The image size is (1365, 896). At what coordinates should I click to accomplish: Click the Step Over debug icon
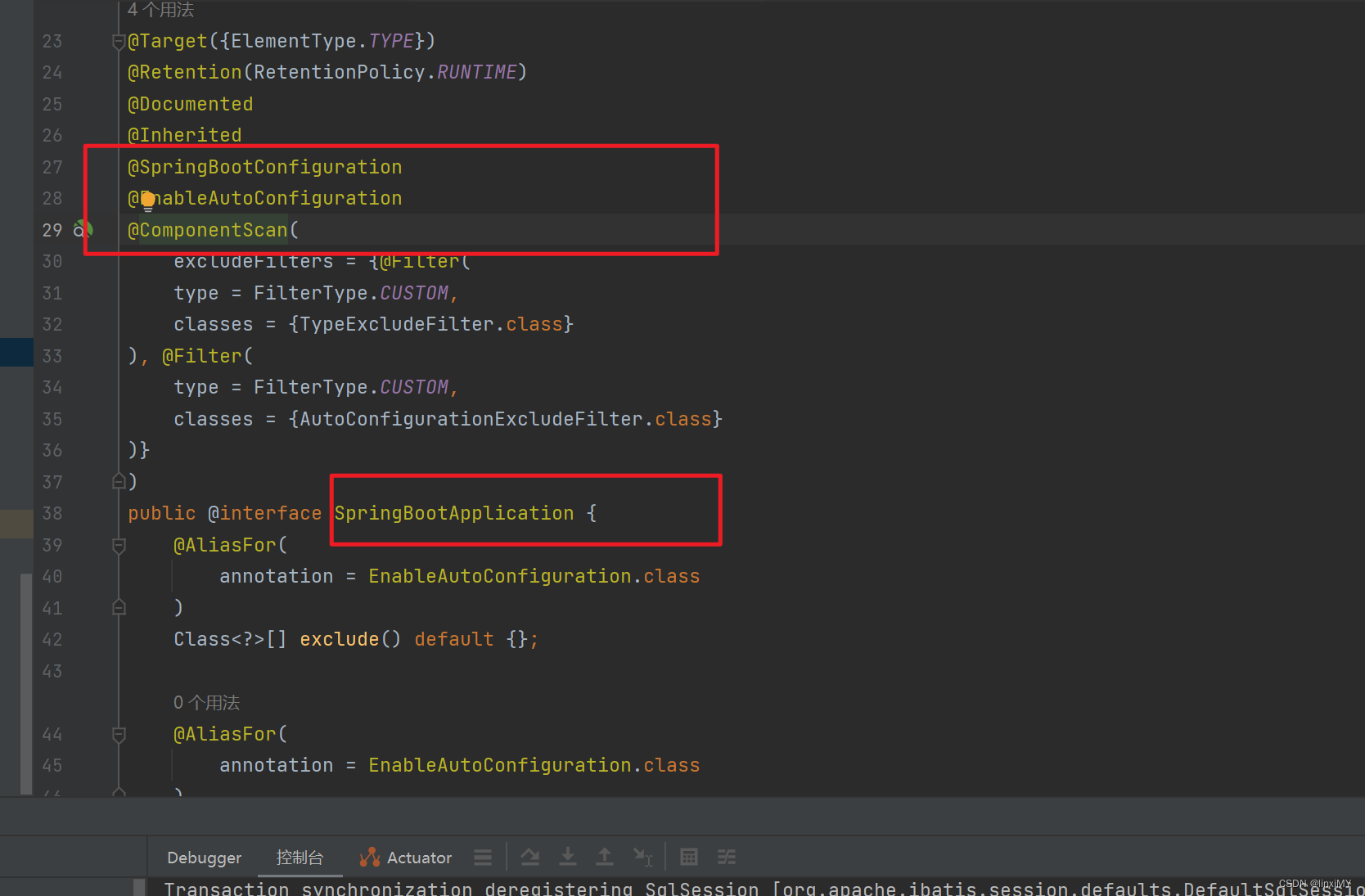coord(530,857)
